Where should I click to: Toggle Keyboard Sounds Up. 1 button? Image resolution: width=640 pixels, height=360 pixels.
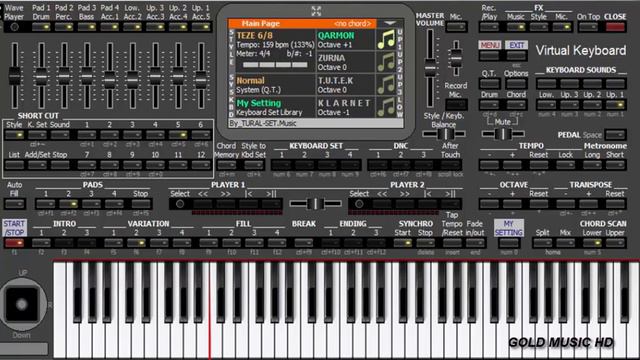615,104
